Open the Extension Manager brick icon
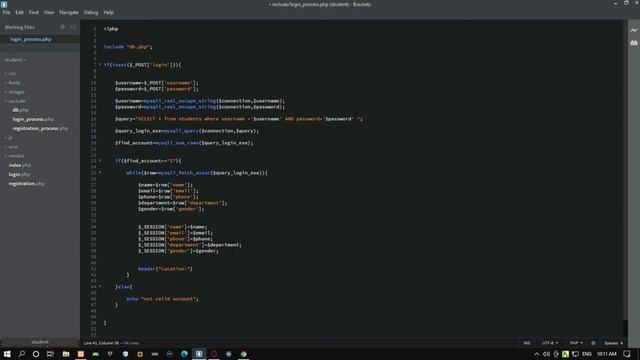 point(633,43)
